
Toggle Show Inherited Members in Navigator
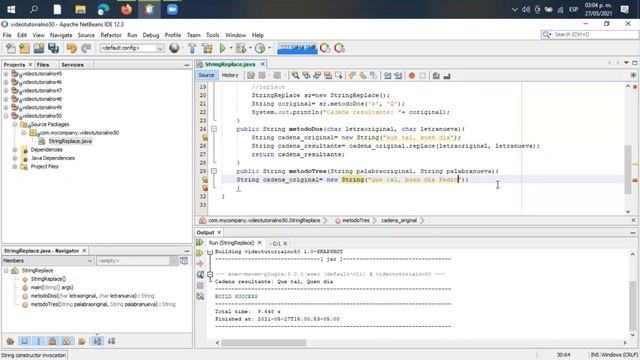10,341
